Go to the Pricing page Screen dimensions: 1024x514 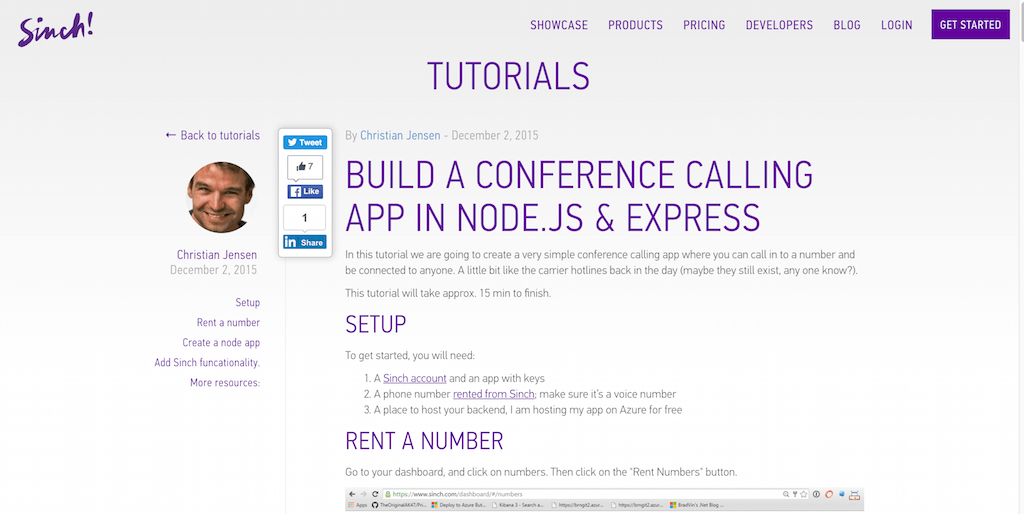[704, 25]
